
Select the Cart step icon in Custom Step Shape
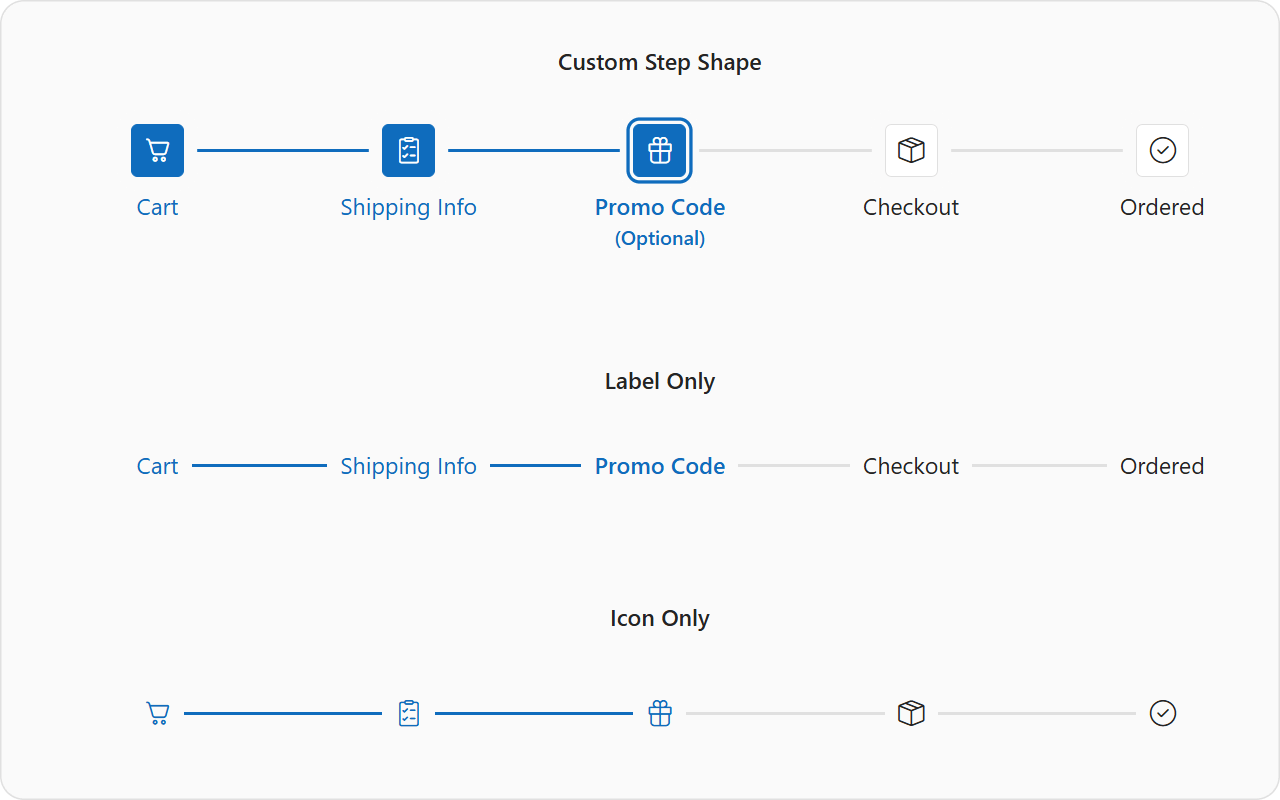tap(157, 150)
